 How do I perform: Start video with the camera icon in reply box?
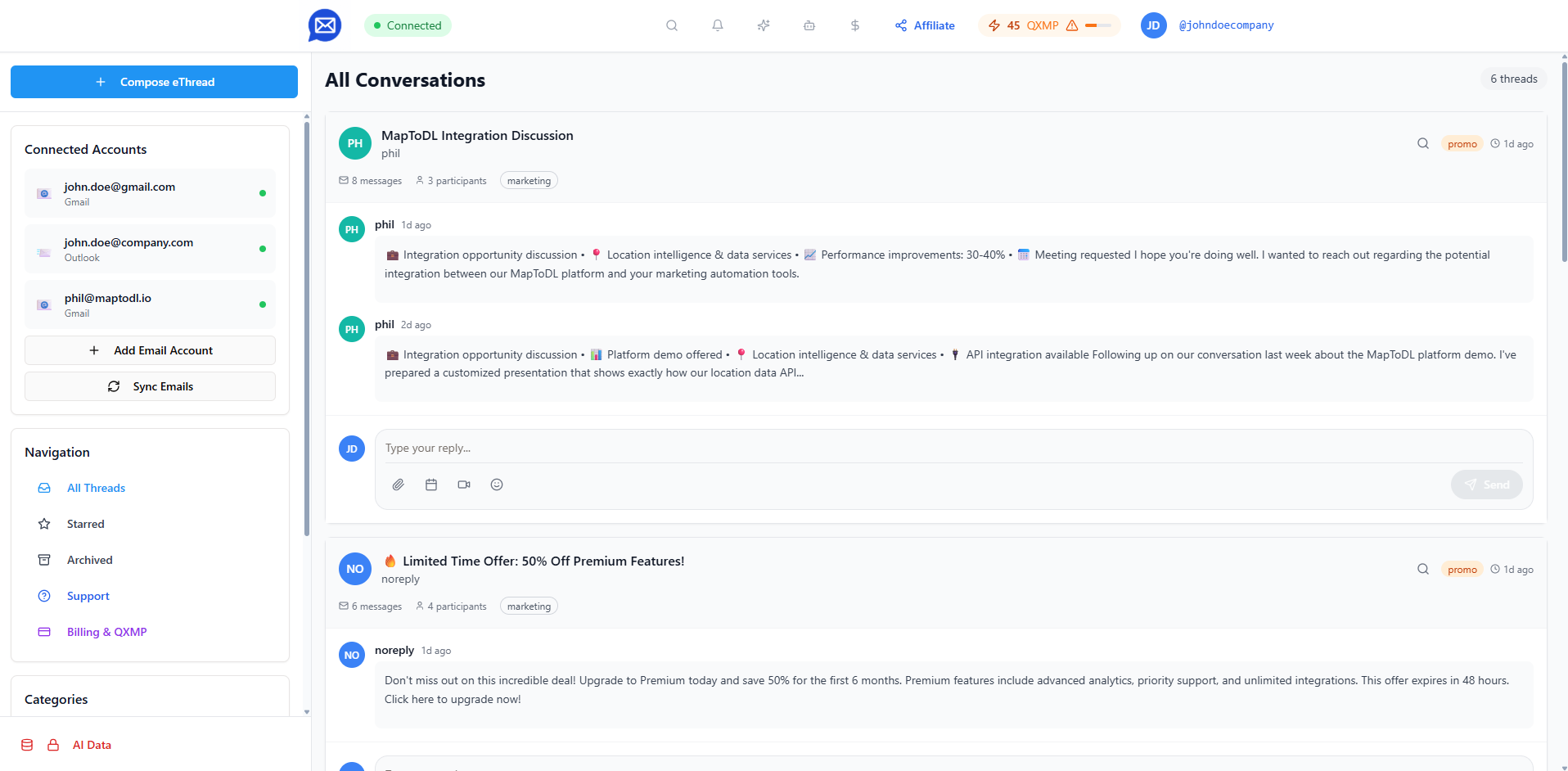(464, 485)
